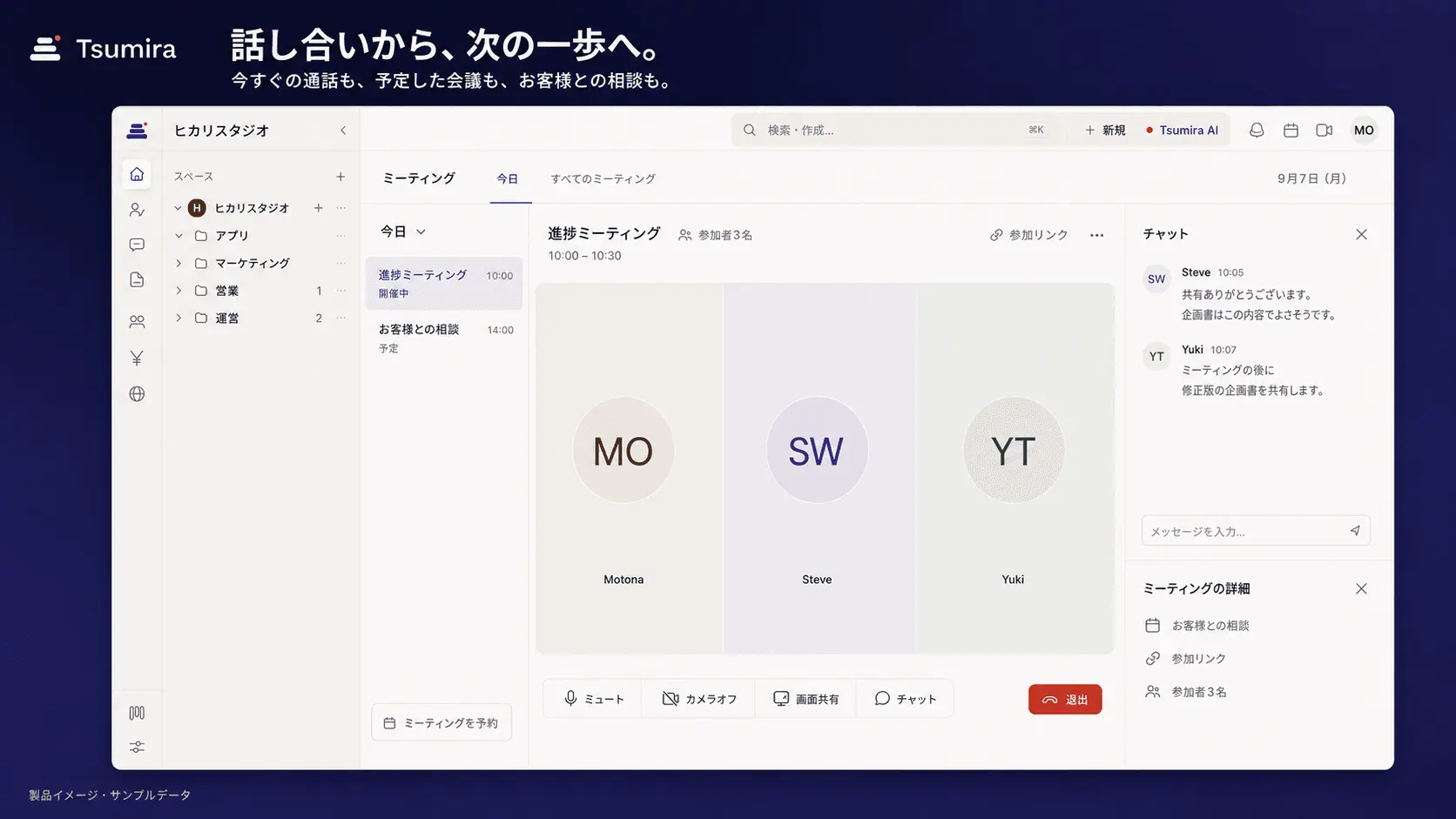Select the お客様との相談 14:00 entry
1456x819 pixels.
coord(444,338)
